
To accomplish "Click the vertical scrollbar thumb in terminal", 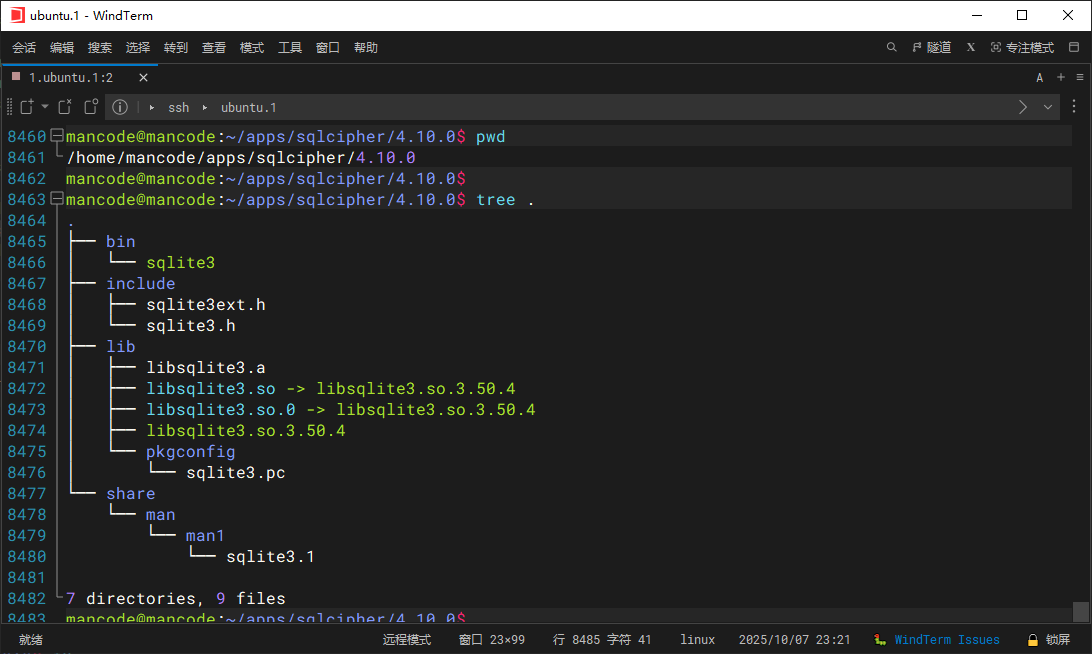I will coord(1080,610).
